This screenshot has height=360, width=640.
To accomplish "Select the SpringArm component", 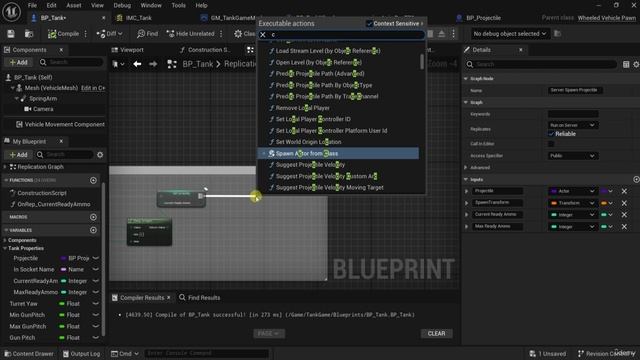I will (43, 98).
